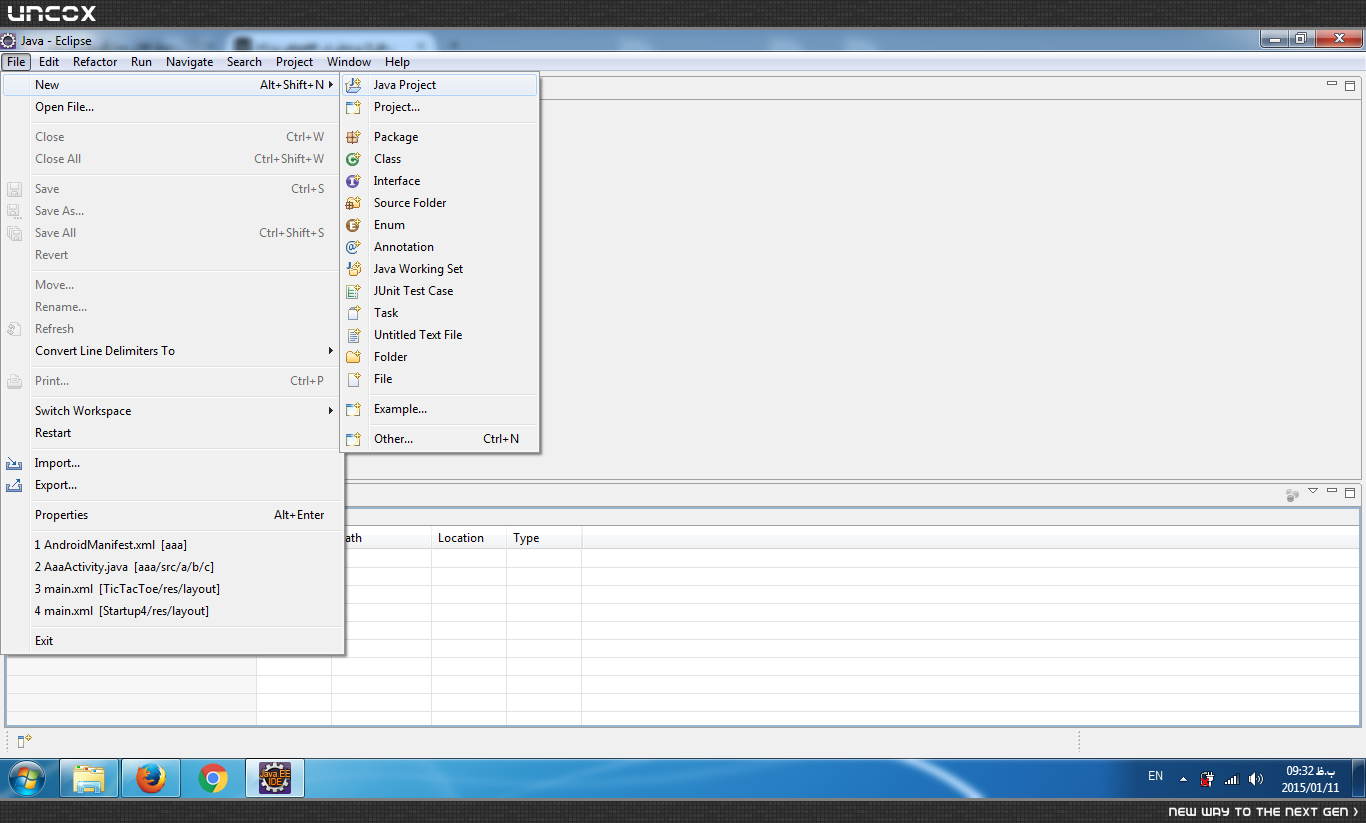
Task: Maximize the bottom view panel
Action: point(1350,493)
